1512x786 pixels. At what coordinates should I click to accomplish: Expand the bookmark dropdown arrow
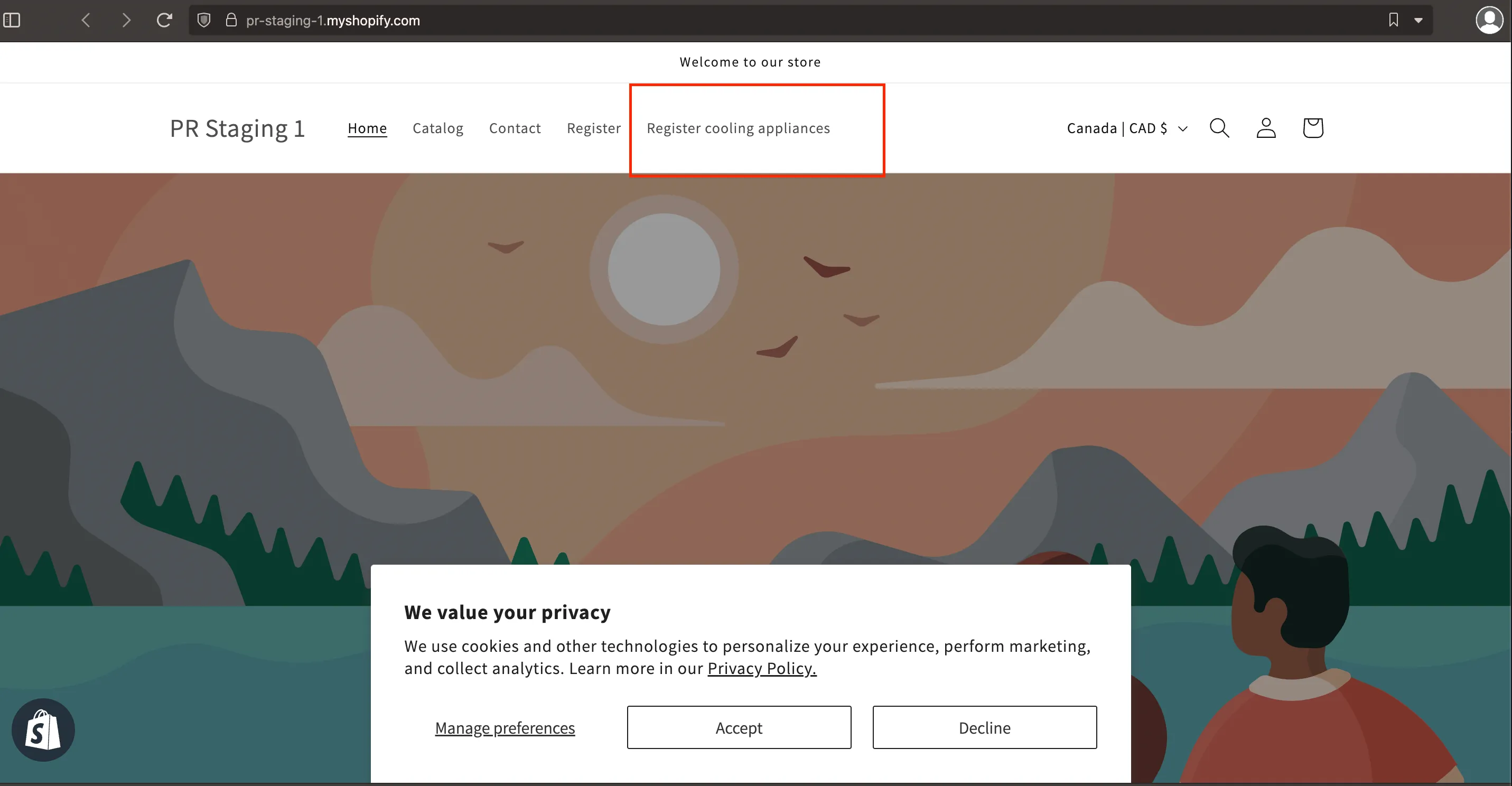pos(1418,21)
